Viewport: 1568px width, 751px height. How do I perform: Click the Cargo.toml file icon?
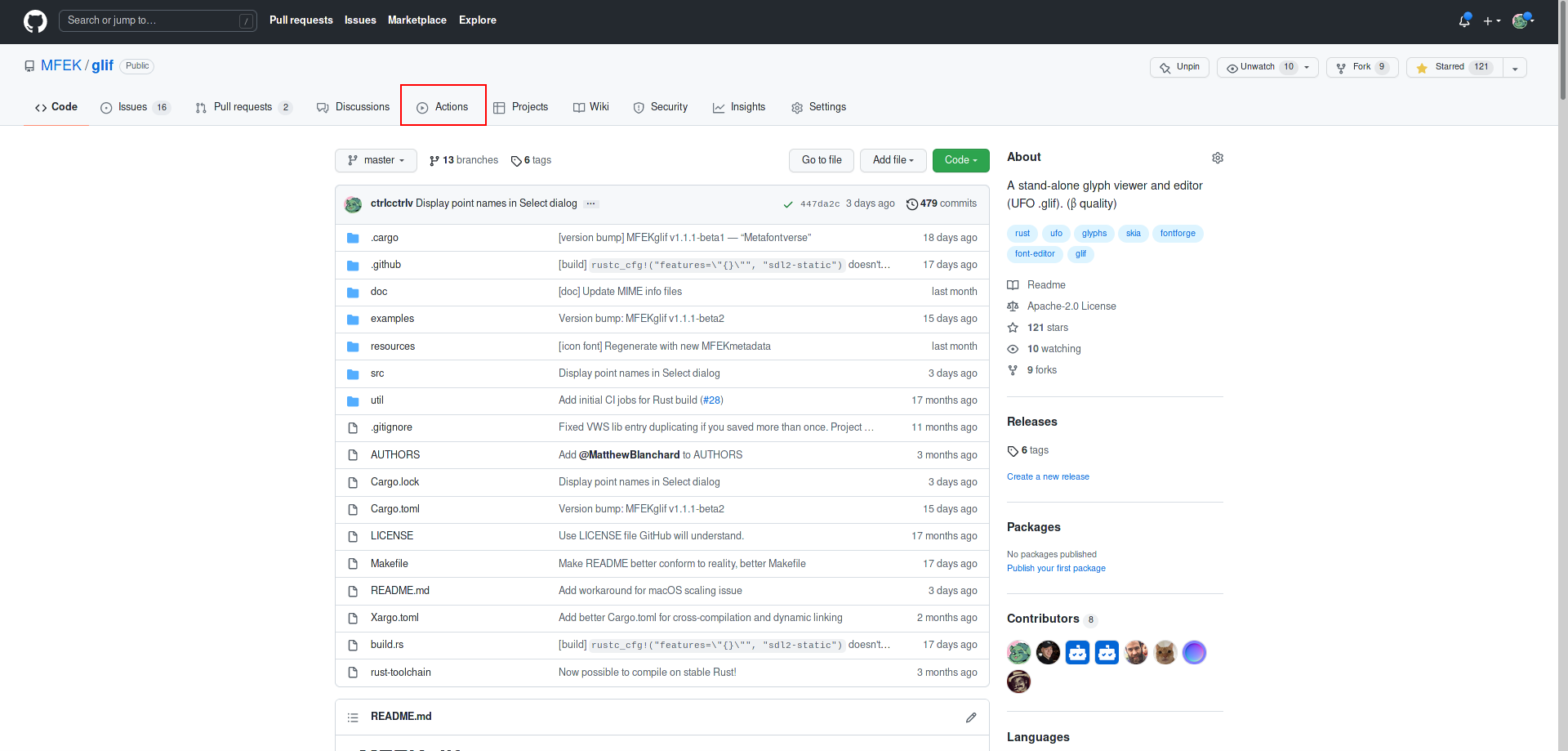(x=353, y=509)
